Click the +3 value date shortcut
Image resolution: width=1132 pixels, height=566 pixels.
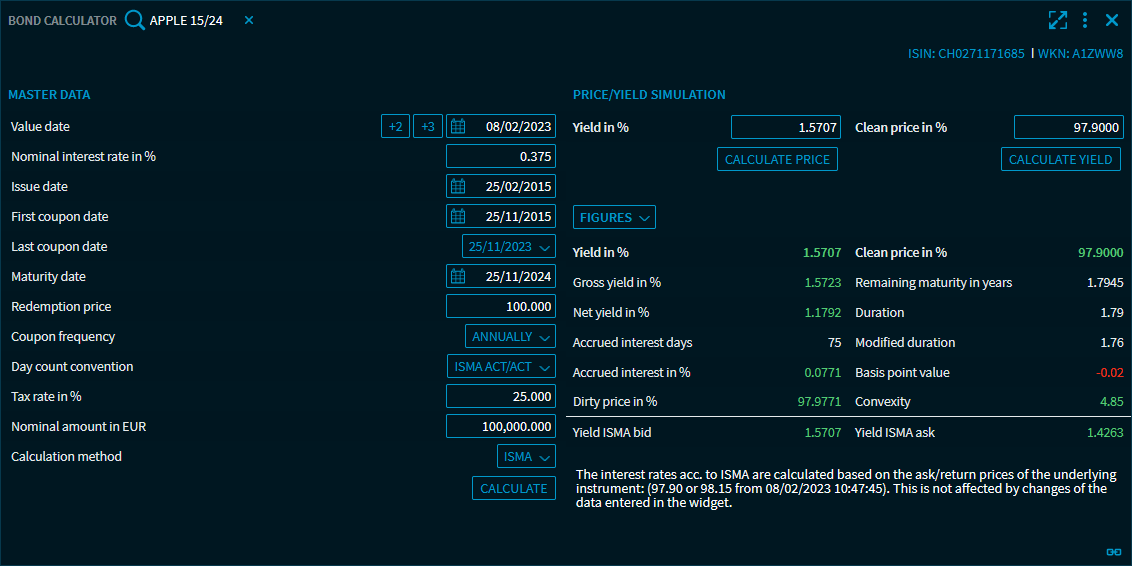428,127
